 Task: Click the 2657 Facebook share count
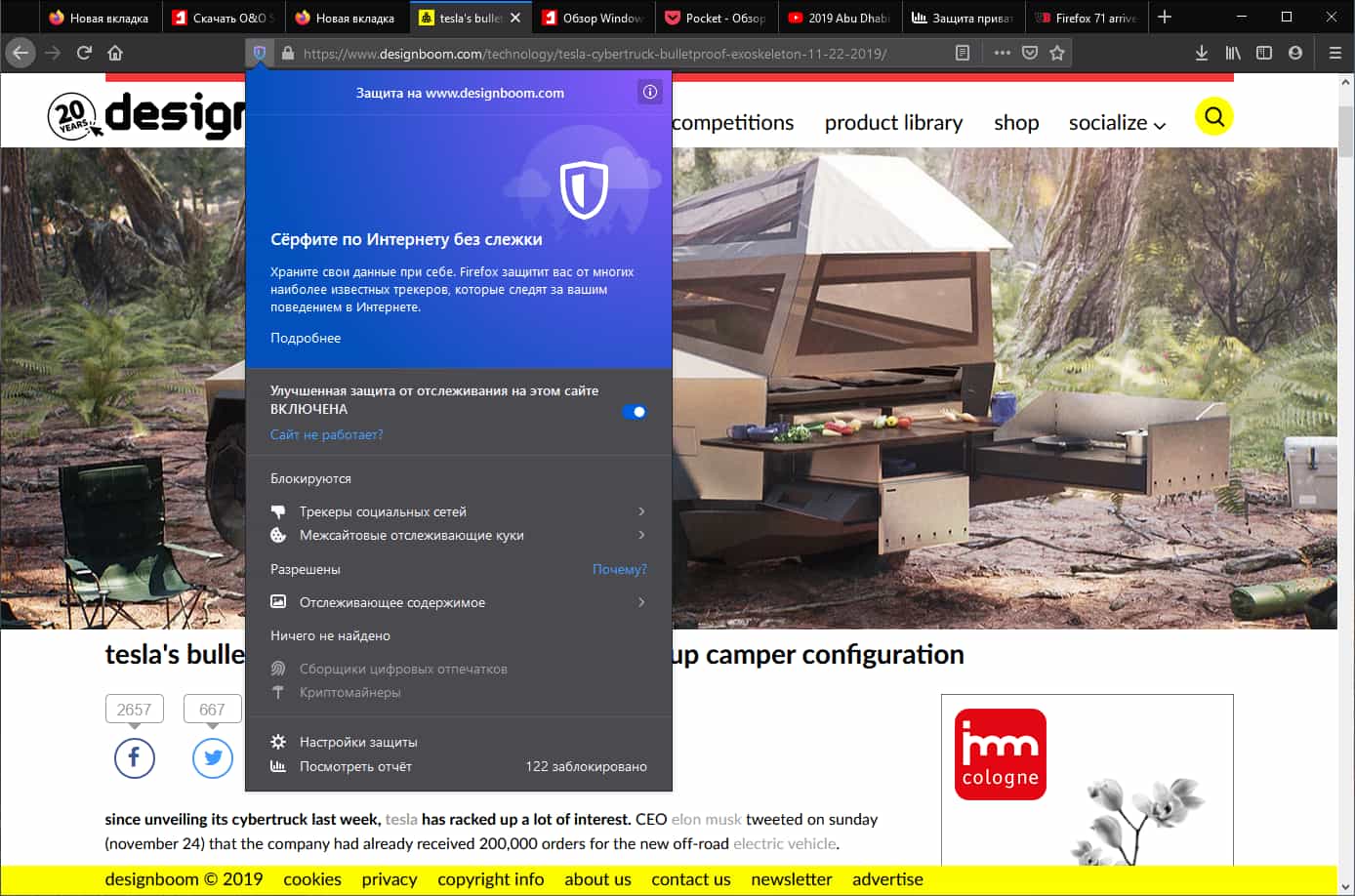(x=135, y=710)
